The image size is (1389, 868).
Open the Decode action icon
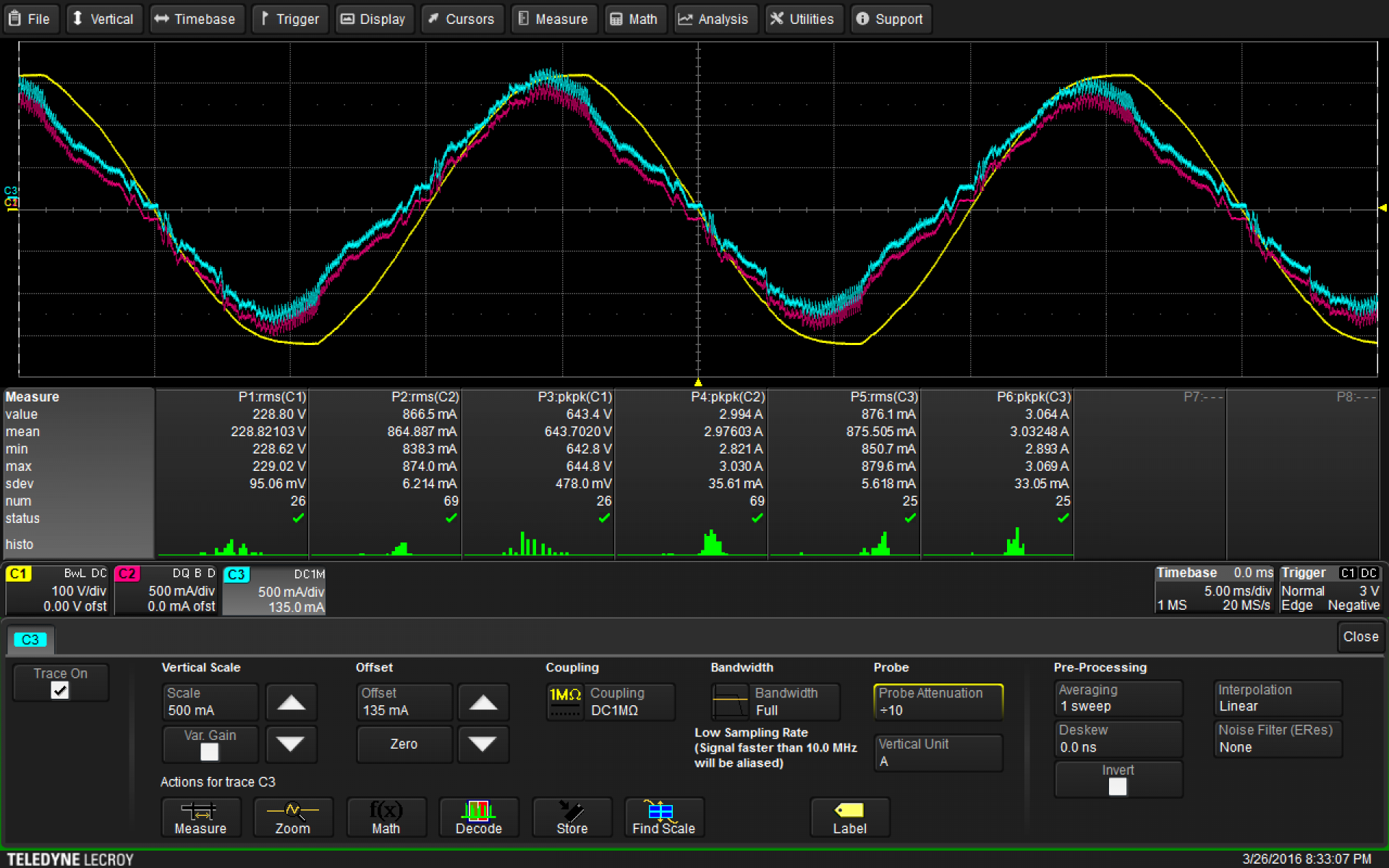[x=478, y=817]
